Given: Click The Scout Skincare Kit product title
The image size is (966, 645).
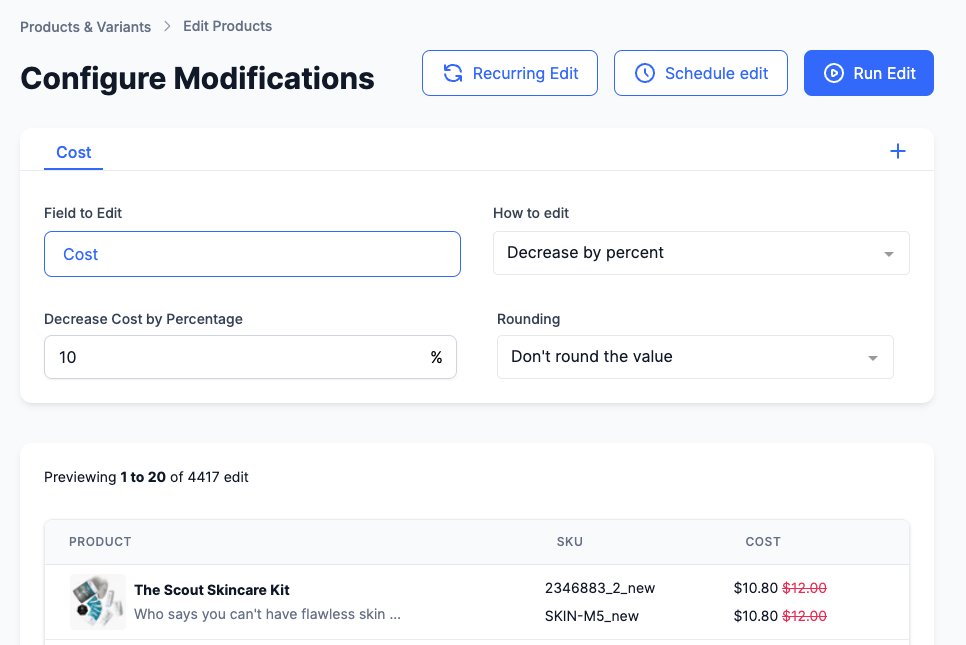Looking at the screenshot, I should tap(212, 590).
